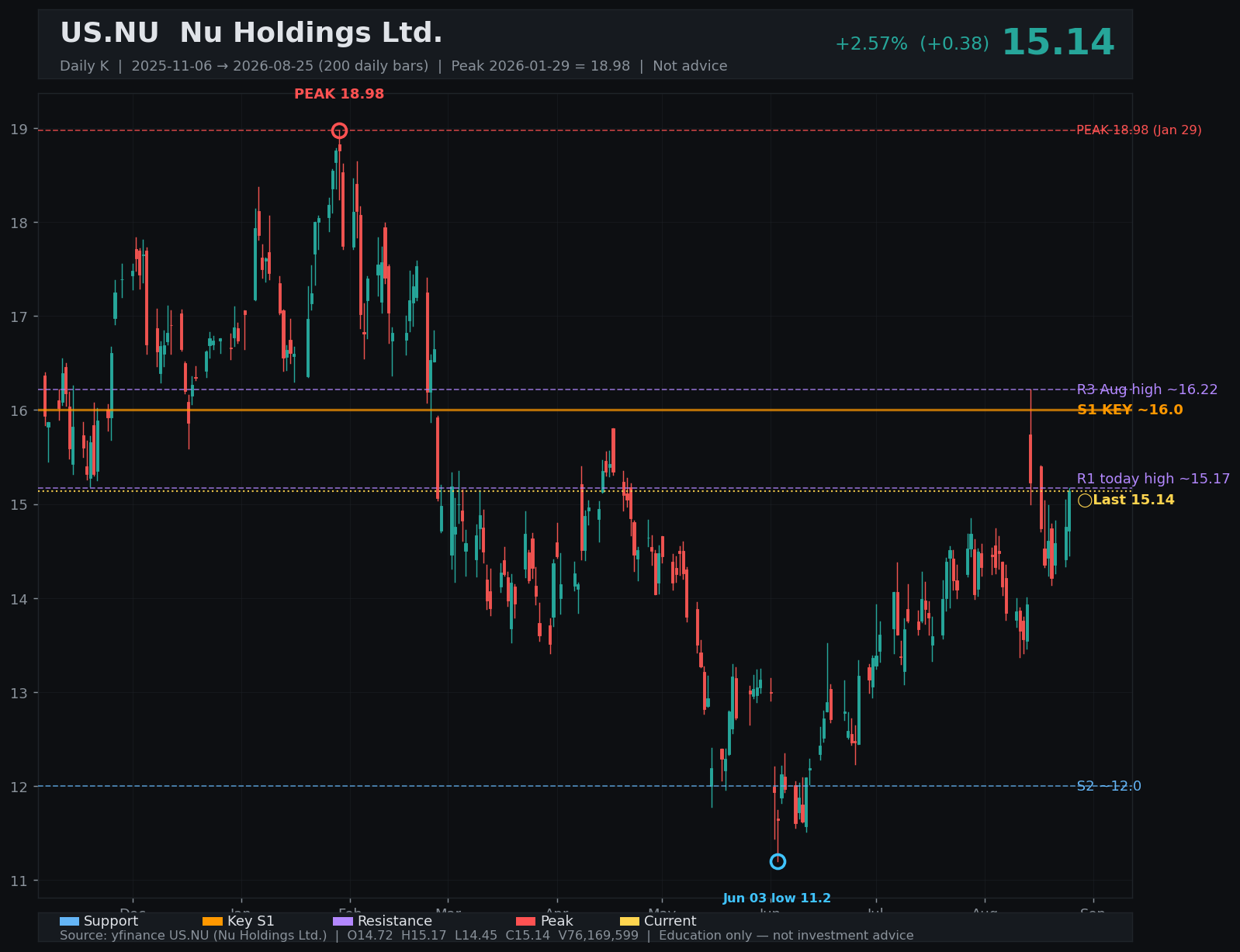Screen dimensions: 1240x952
Task: Click the y-axis tick label 19
Action: click(19, 130)
